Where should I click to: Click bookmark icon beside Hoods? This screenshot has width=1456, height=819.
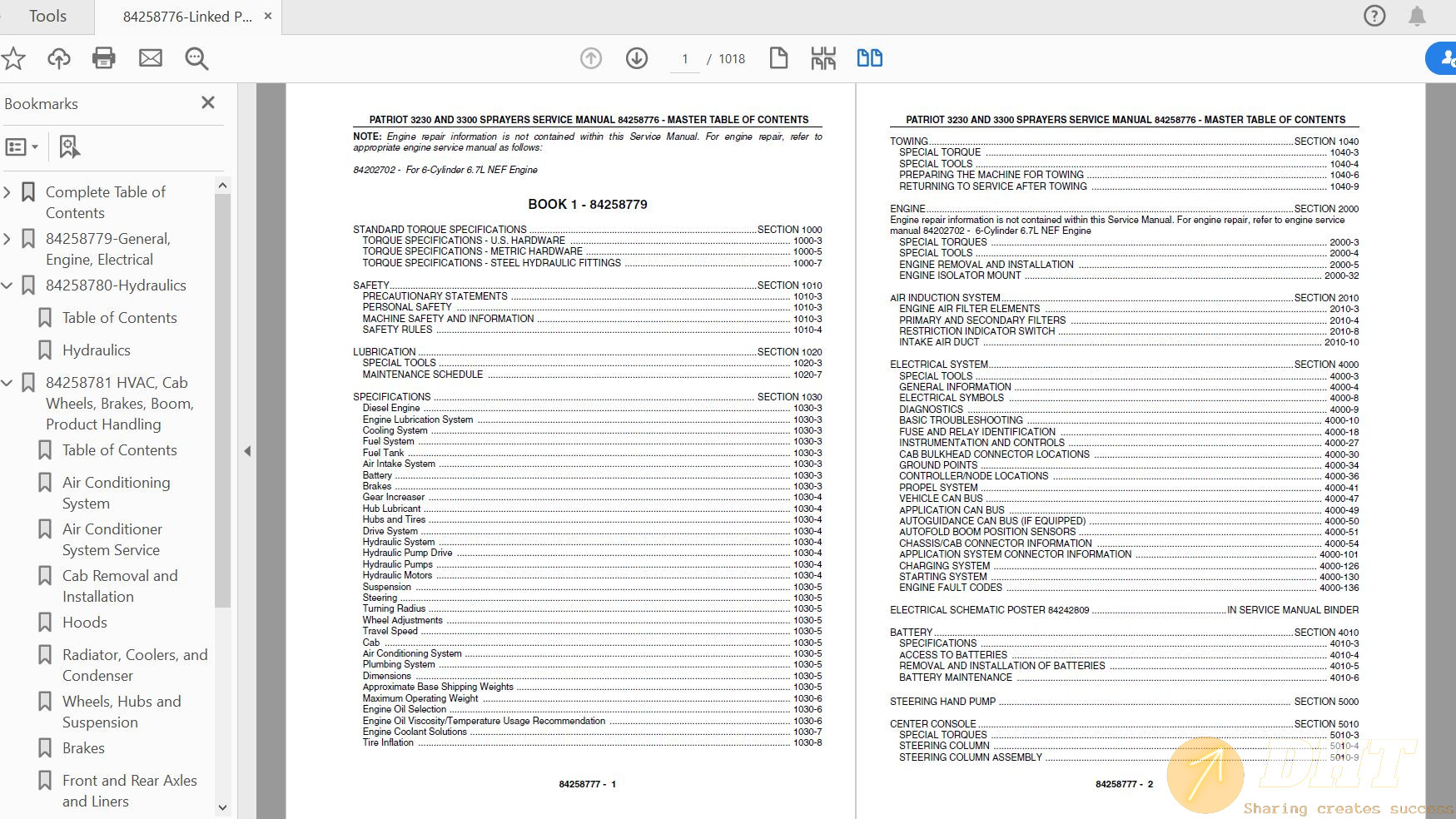tap(45, 623)
